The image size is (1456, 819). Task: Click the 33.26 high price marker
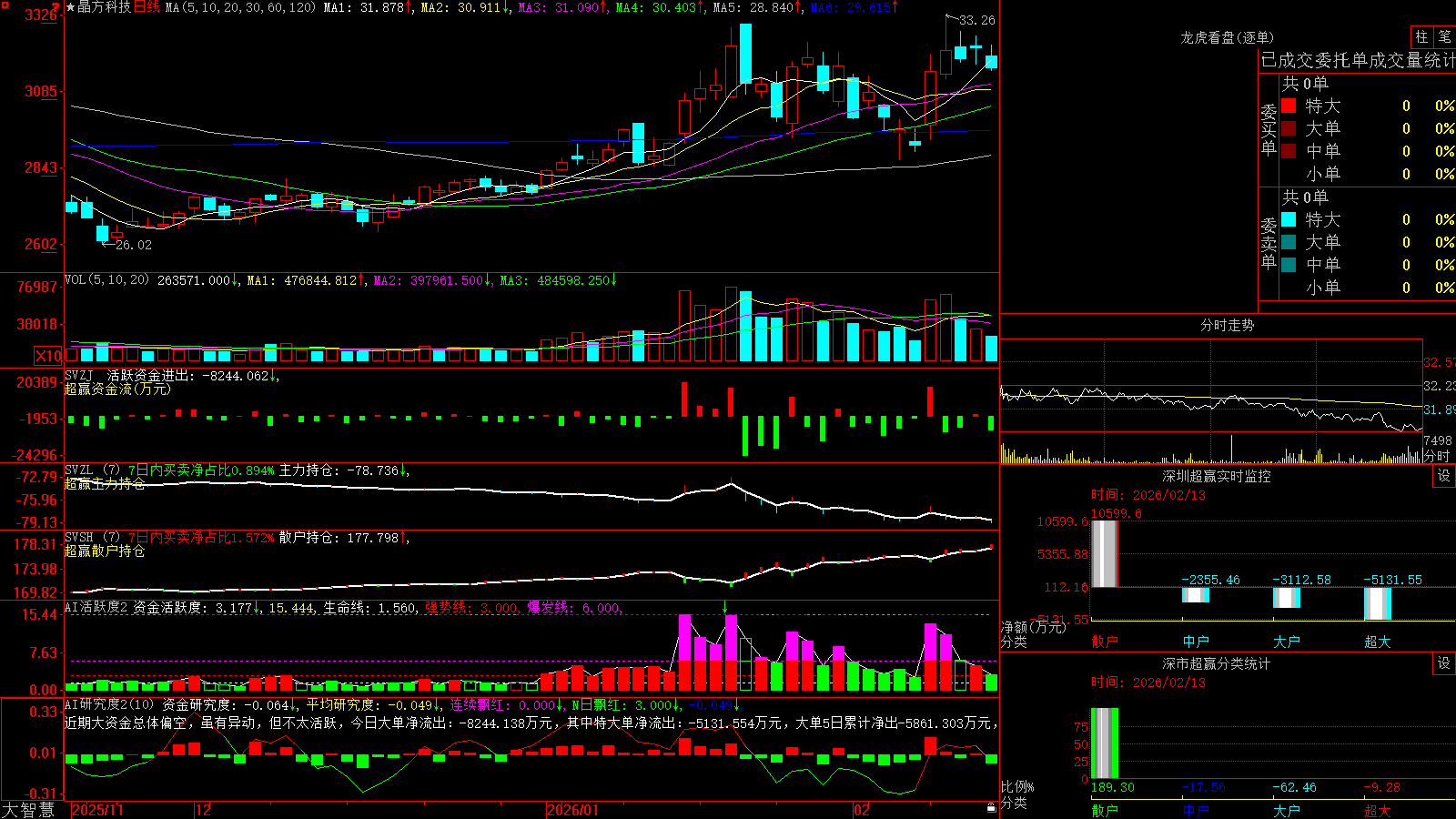pyautogui.click(x=977, y=20)
